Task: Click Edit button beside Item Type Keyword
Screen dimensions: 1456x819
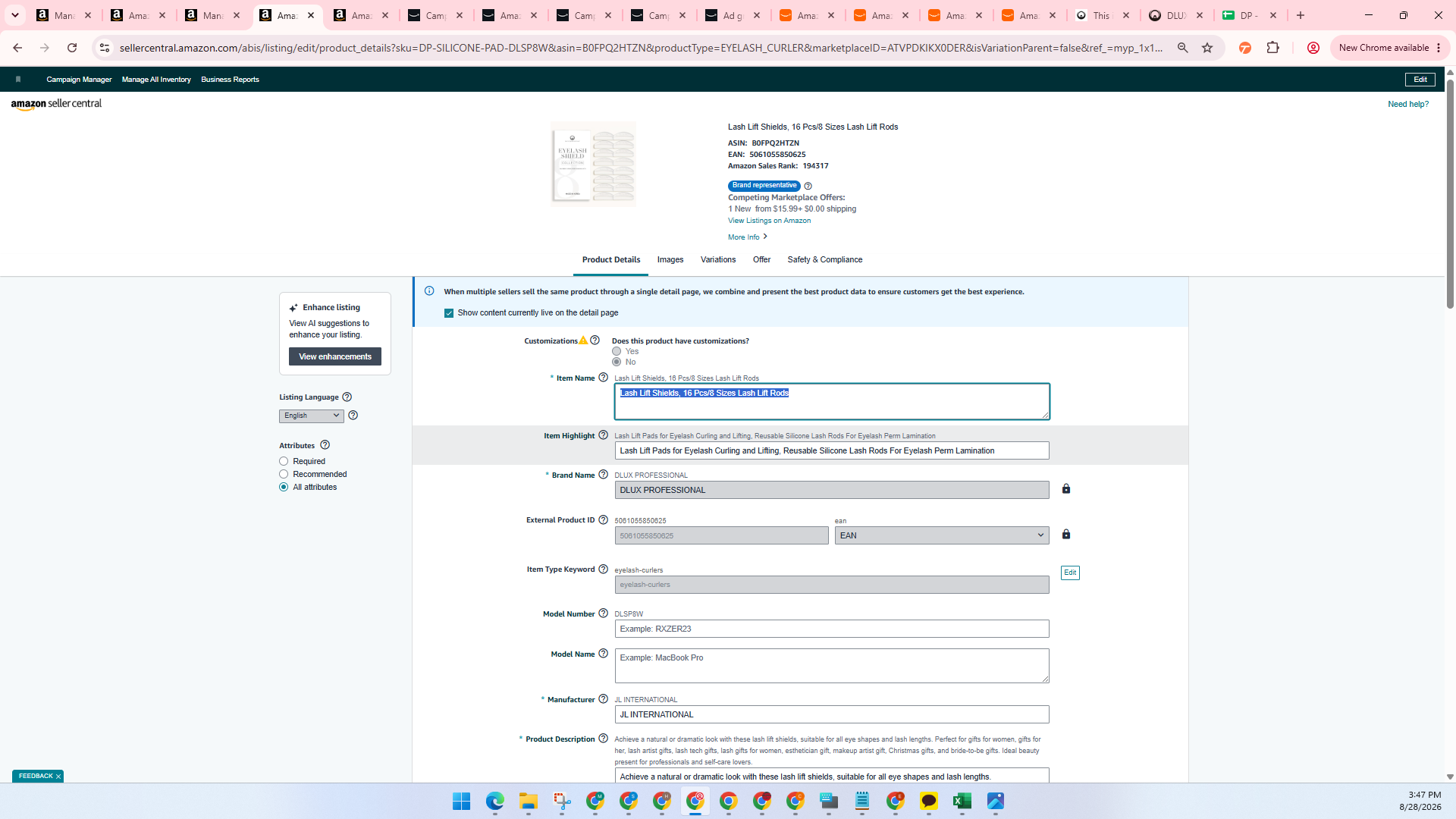Action: [1070, 573]
